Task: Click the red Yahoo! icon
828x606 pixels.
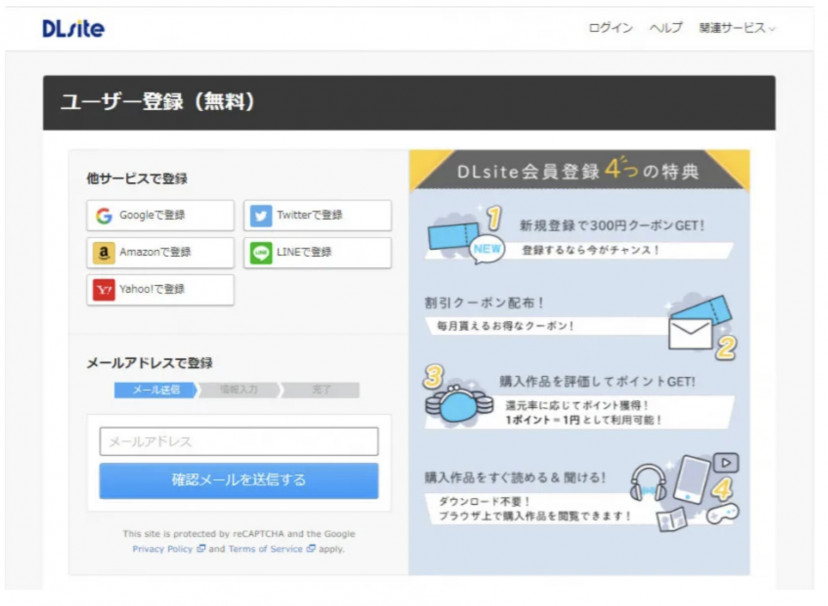Action: [104, 290]
